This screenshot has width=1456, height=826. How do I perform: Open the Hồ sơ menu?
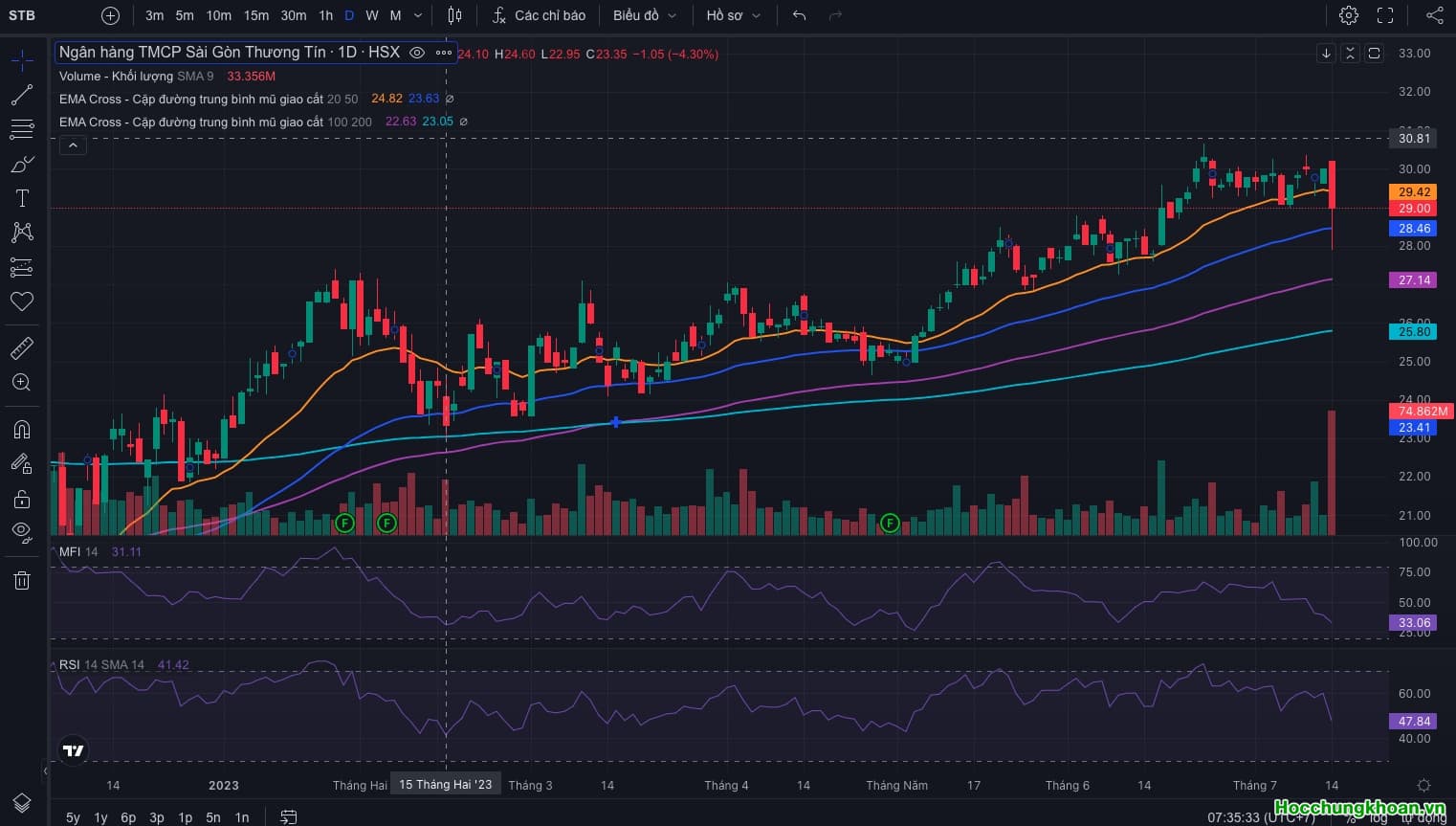tap(733, 15)
